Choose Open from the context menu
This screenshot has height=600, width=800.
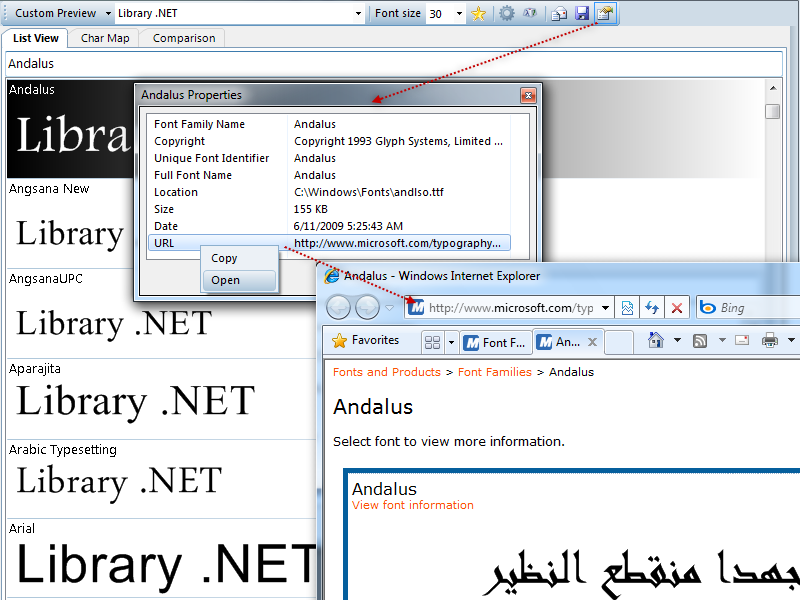[x=239, y=280]
